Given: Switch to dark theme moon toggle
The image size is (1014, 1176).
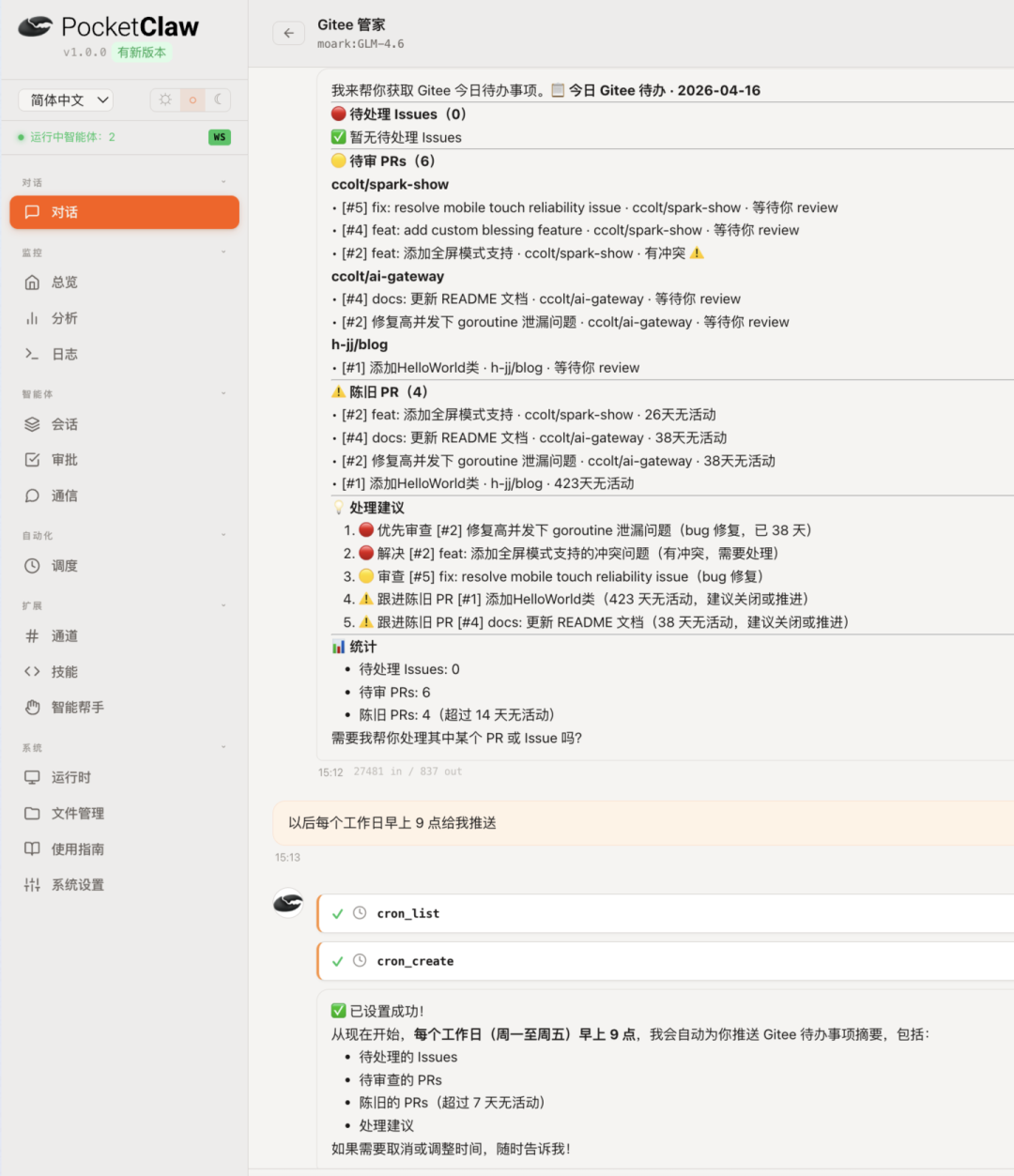Looking at the screenshot, I should [218, 99].
